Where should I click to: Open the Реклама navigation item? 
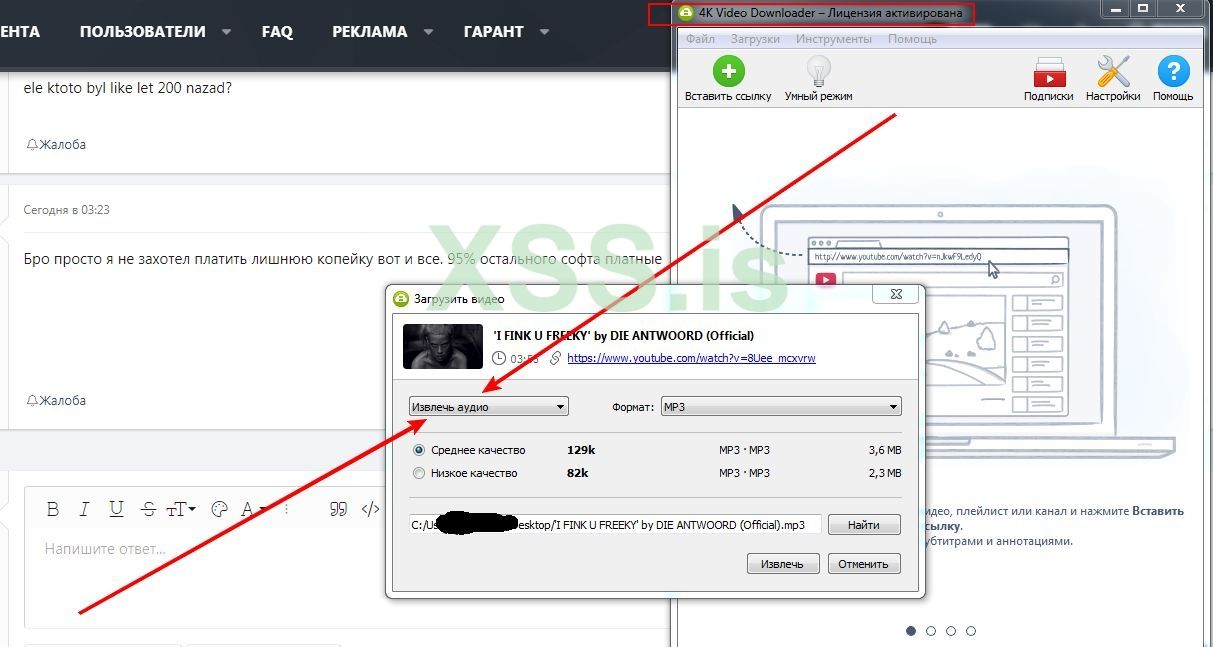370,32
